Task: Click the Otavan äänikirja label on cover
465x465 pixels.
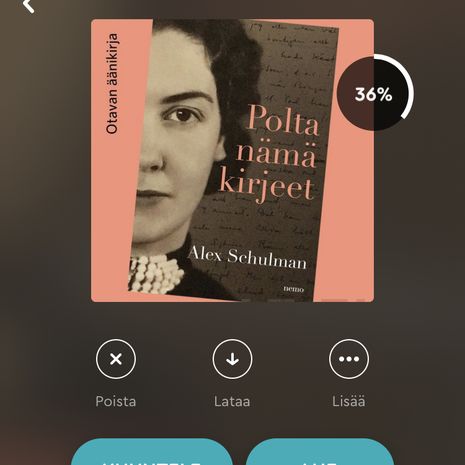Action: 112,84
